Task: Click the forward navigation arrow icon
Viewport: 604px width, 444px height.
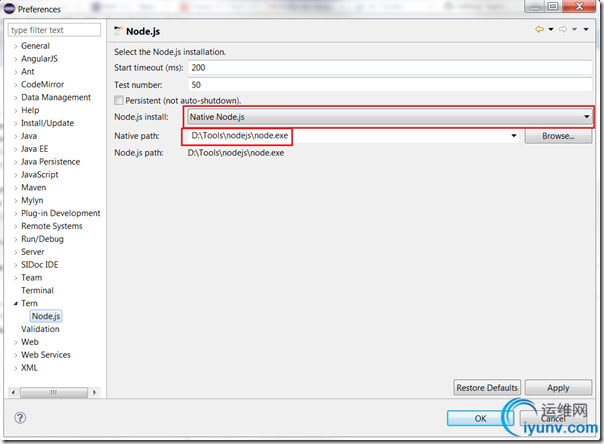Action: (x=563, y=29)
